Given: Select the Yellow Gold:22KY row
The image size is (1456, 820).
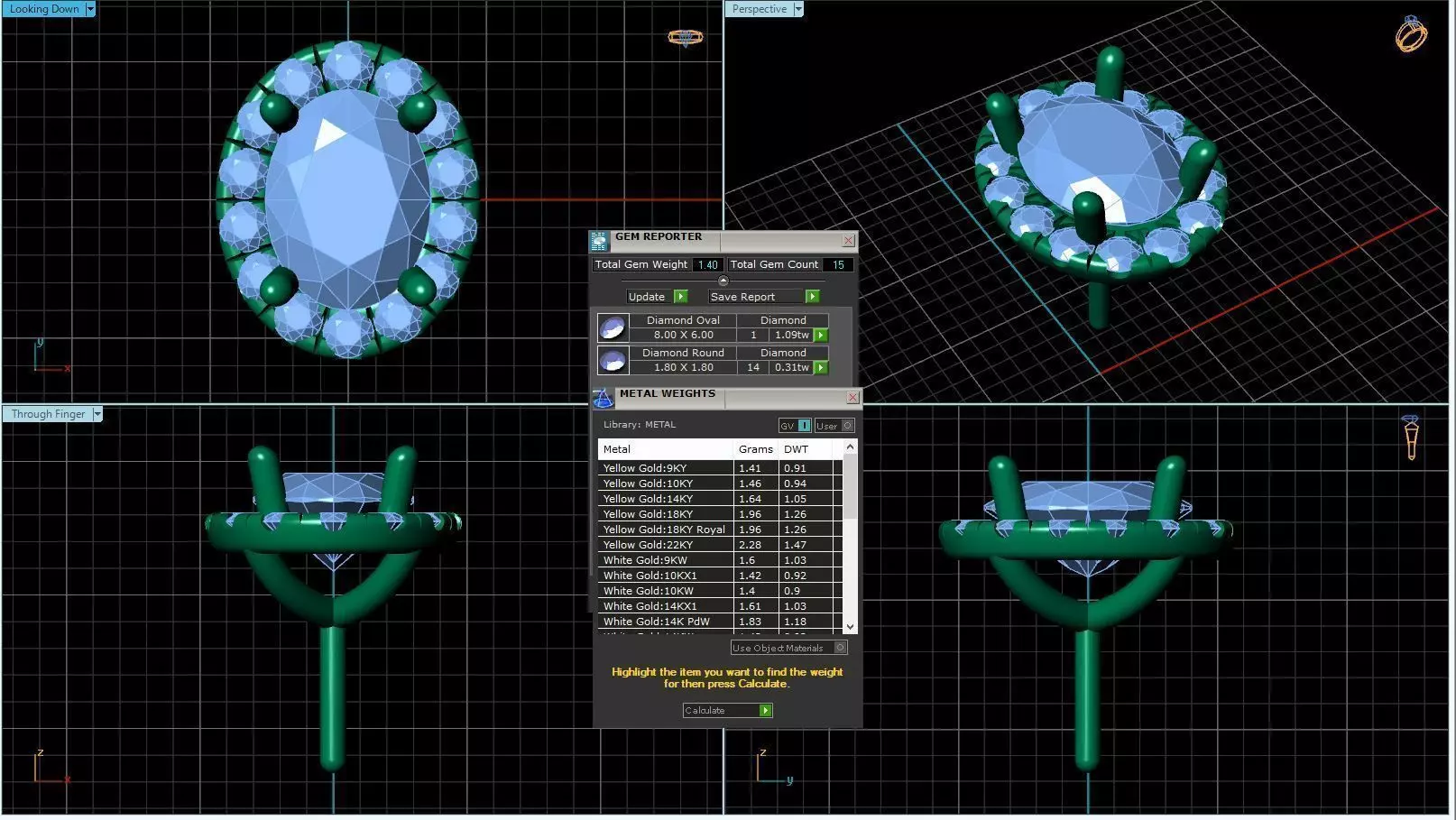Looking at the screenshot, I should 720,545.
